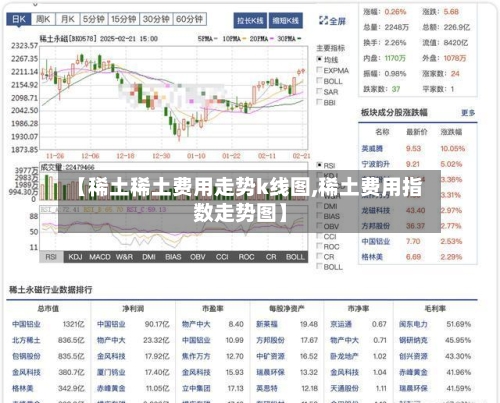Open the MACD tab in the bottom indicator bar
The image size is (500, 403).
pyautogui.click(x=100, y=257)
